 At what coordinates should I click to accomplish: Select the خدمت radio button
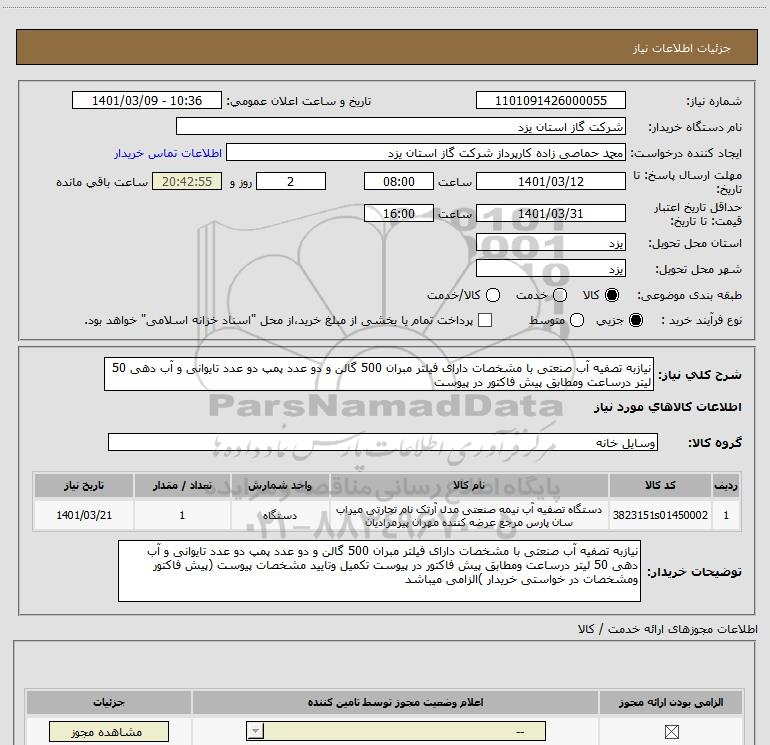coord(560,295)
